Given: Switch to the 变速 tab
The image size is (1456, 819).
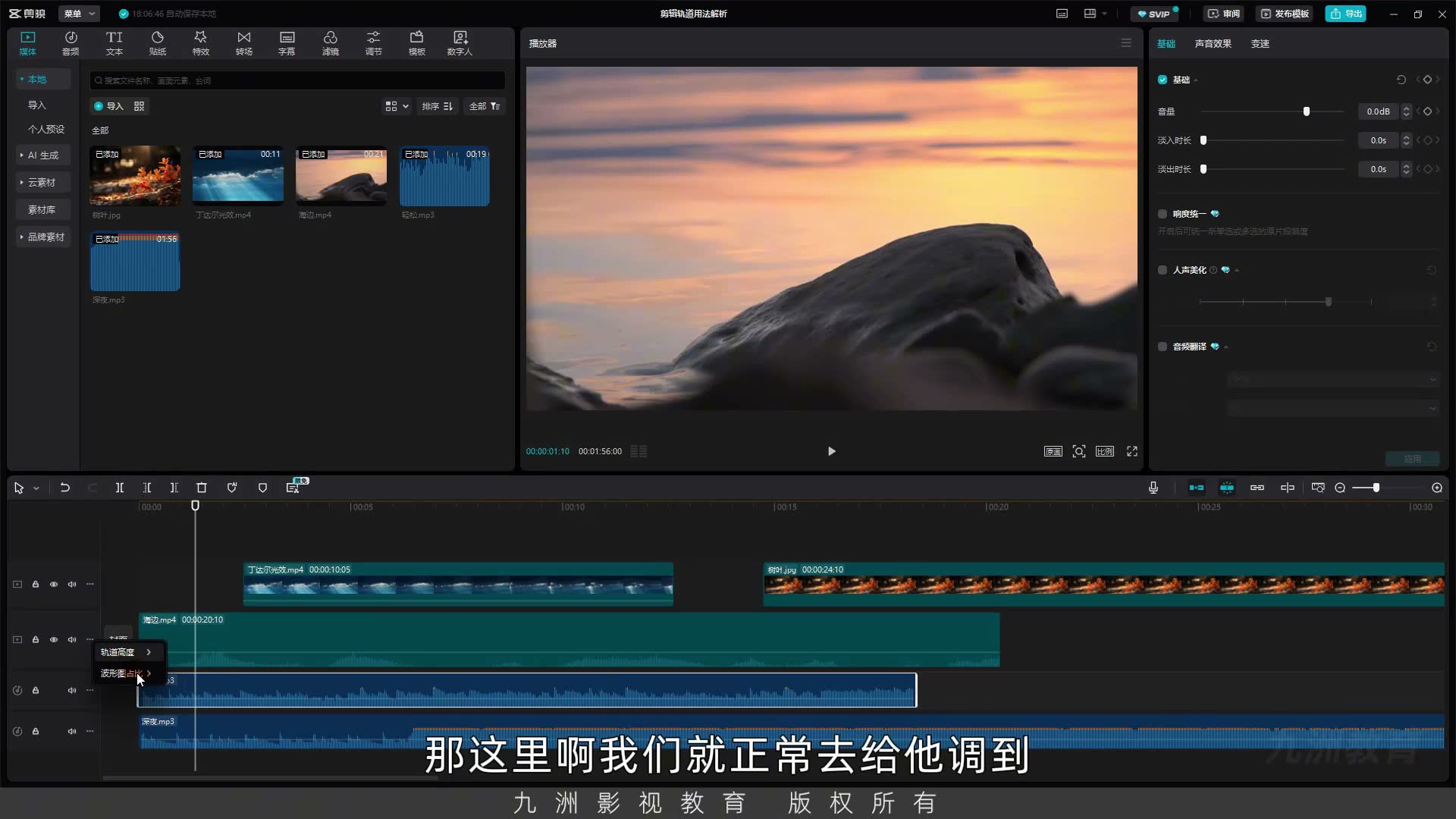Looking at the screenshot, I should pyautogui.click(x=1260, y=43).
